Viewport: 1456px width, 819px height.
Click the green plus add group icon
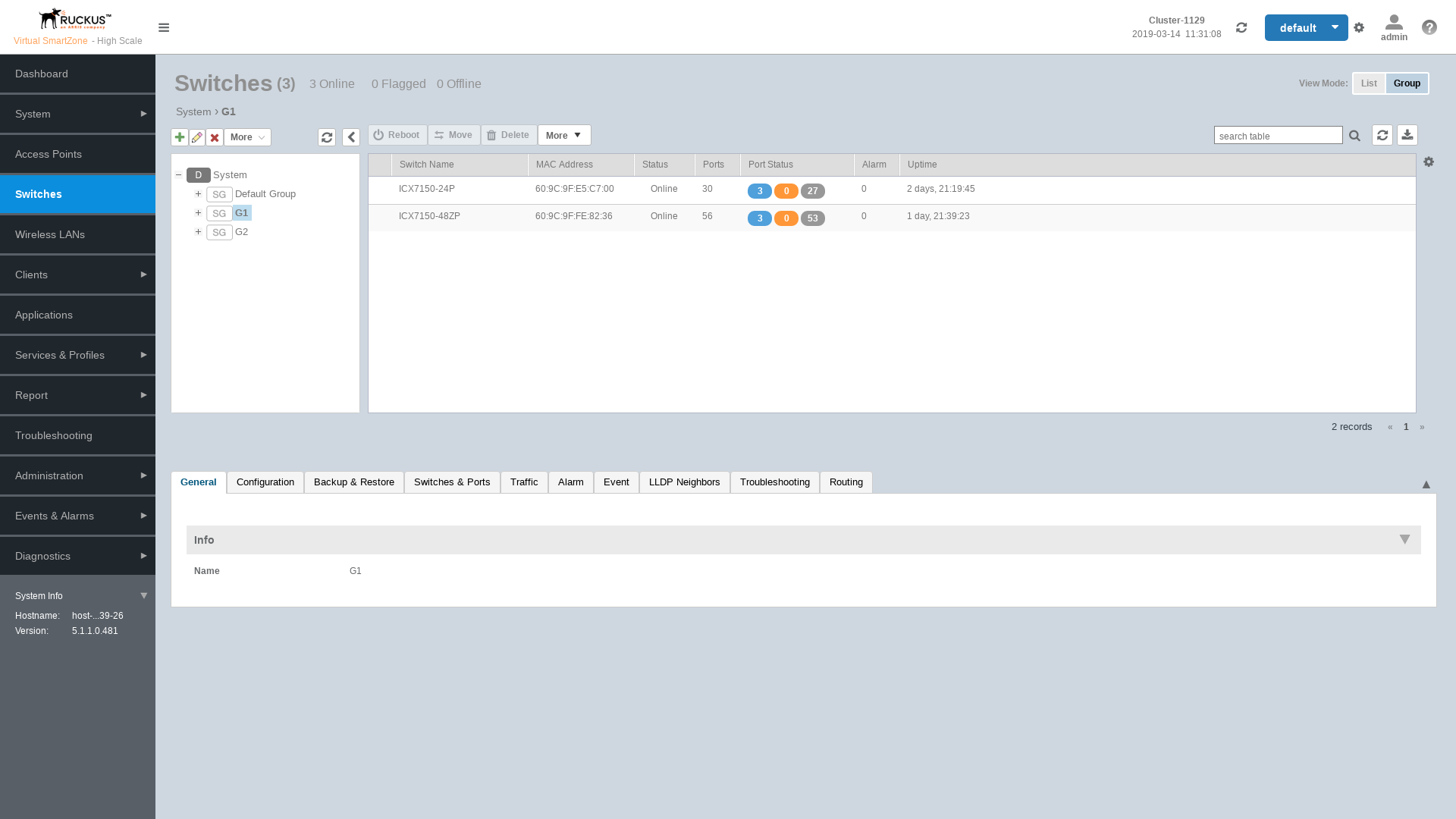[180, 137]
